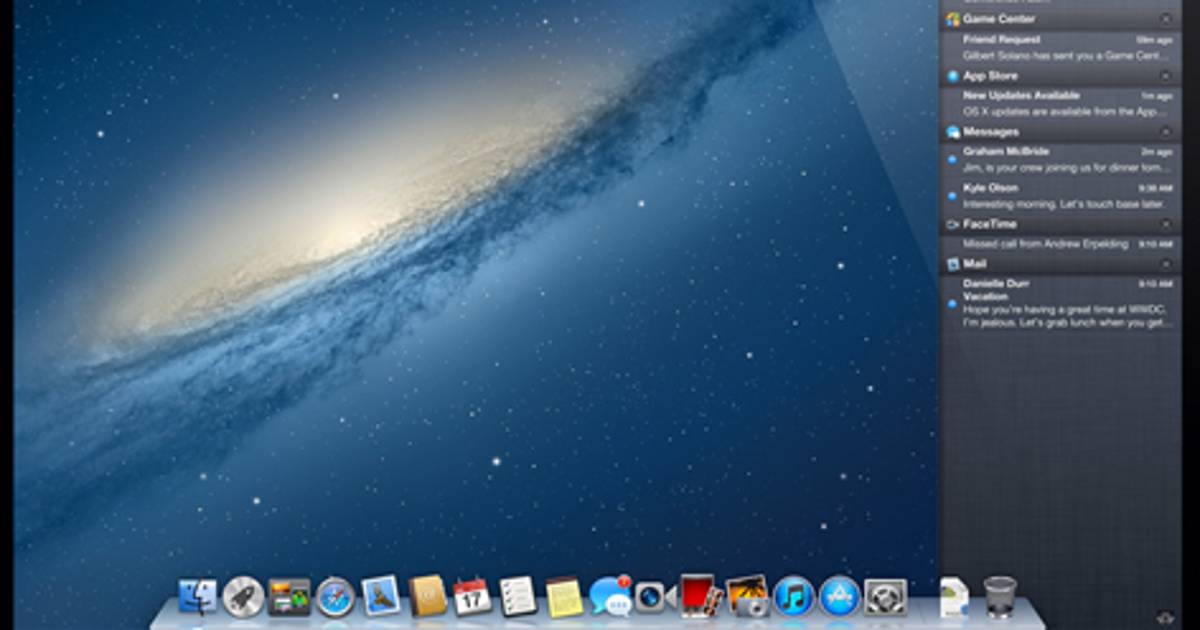
Task: Open Contacts address book icon
Action: click(427, 597)
